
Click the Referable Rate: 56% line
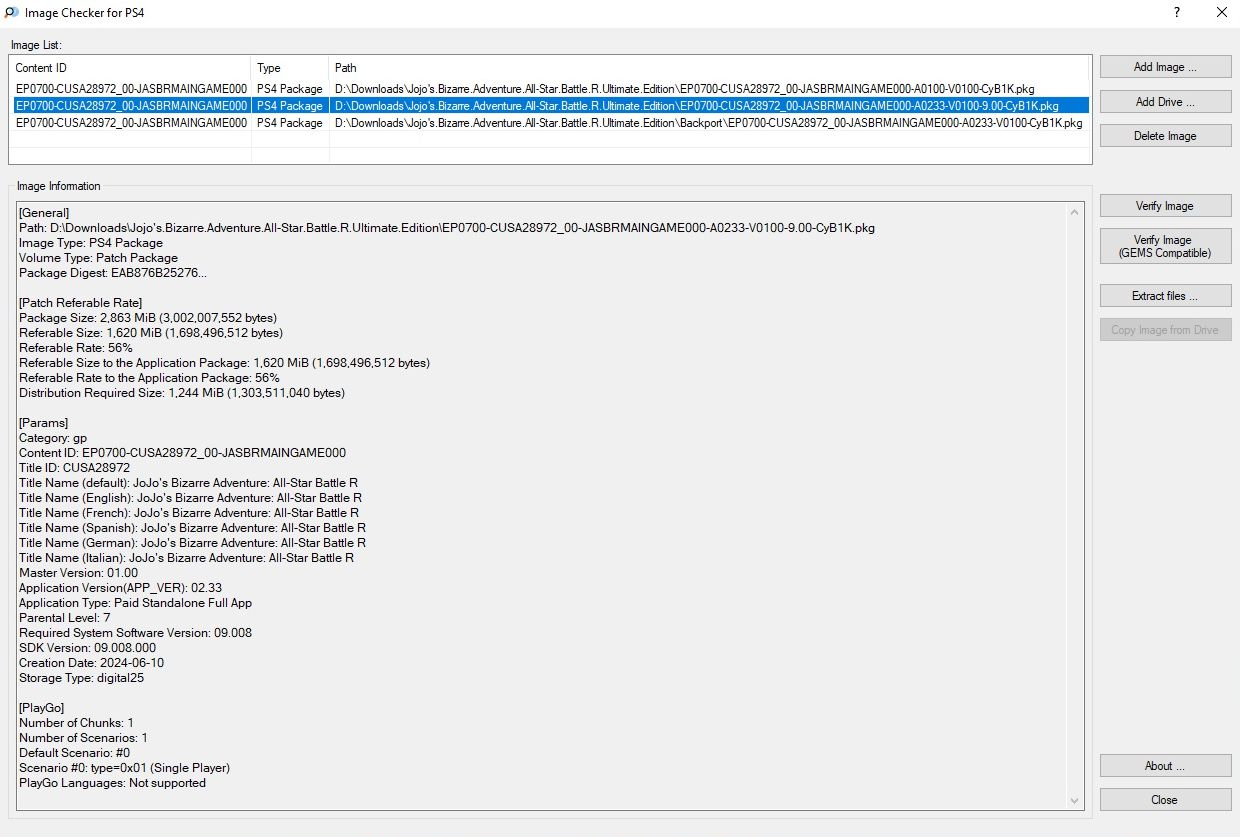76,348
